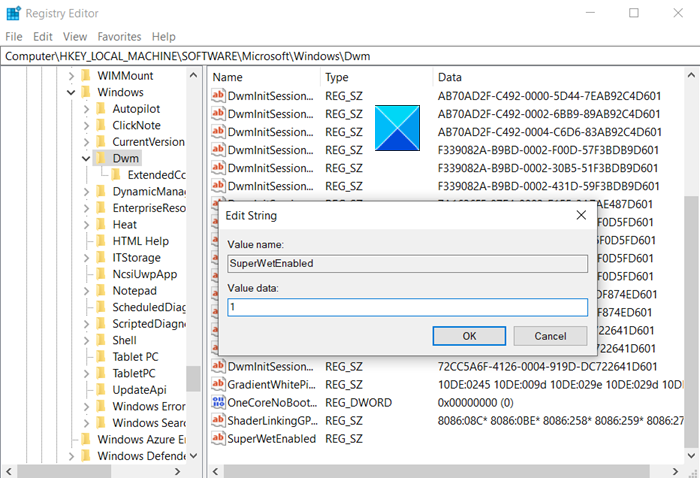Click values pane horizontal scroll left arrow
Image resolution: width=700 pixels, height=478 pixels.
[x=216, y=471]
